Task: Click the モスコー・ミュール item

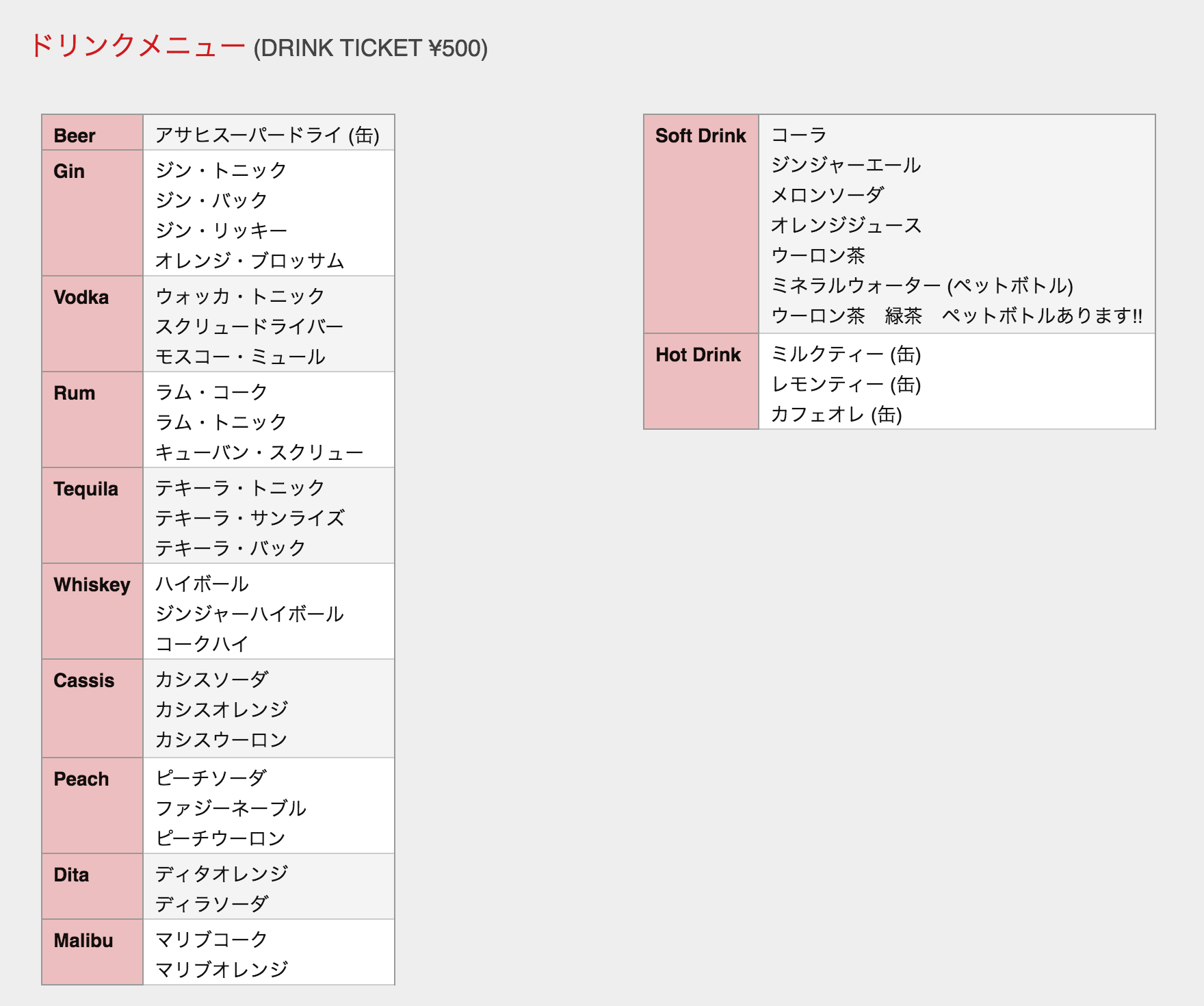Action: click(x=240, y=357)
